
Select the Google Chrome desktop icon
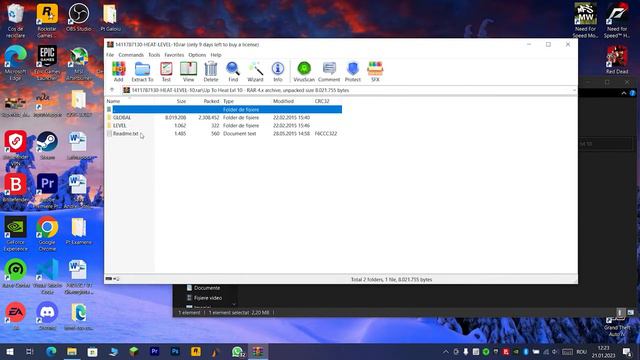point(47,233)
